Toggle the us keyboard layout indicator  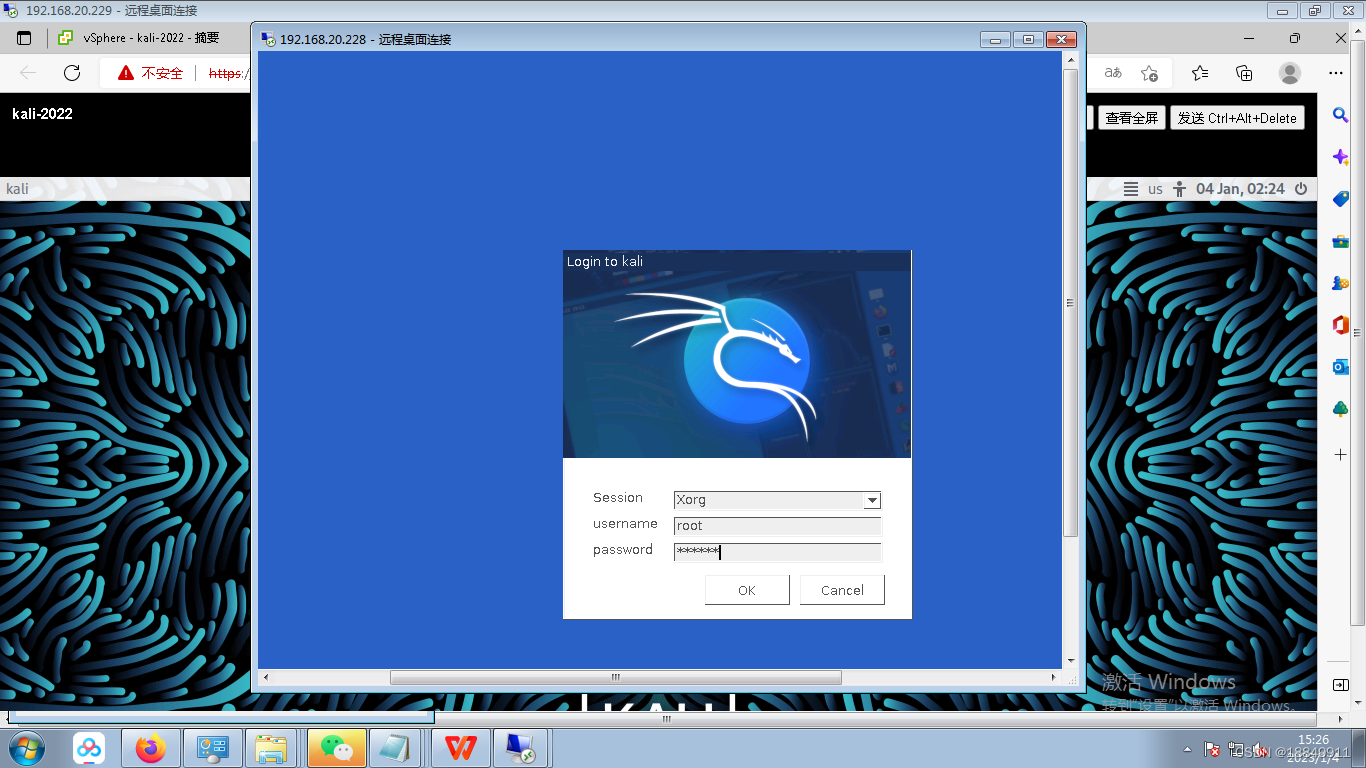click(1154, 188)
